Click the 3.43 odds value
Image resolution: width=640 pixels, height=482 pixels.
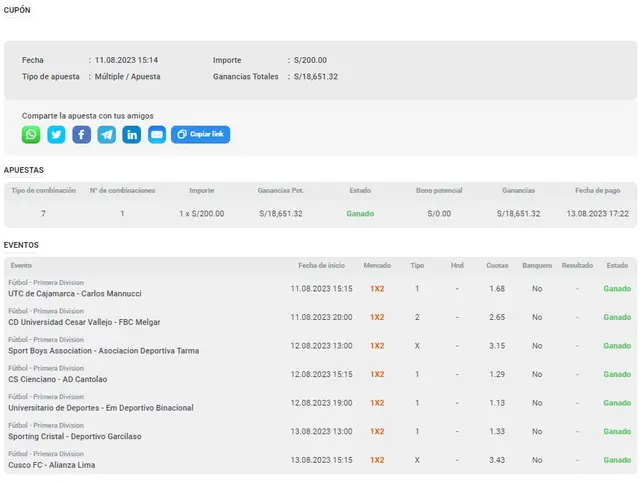pyautogui.click(x=497, y=460)
